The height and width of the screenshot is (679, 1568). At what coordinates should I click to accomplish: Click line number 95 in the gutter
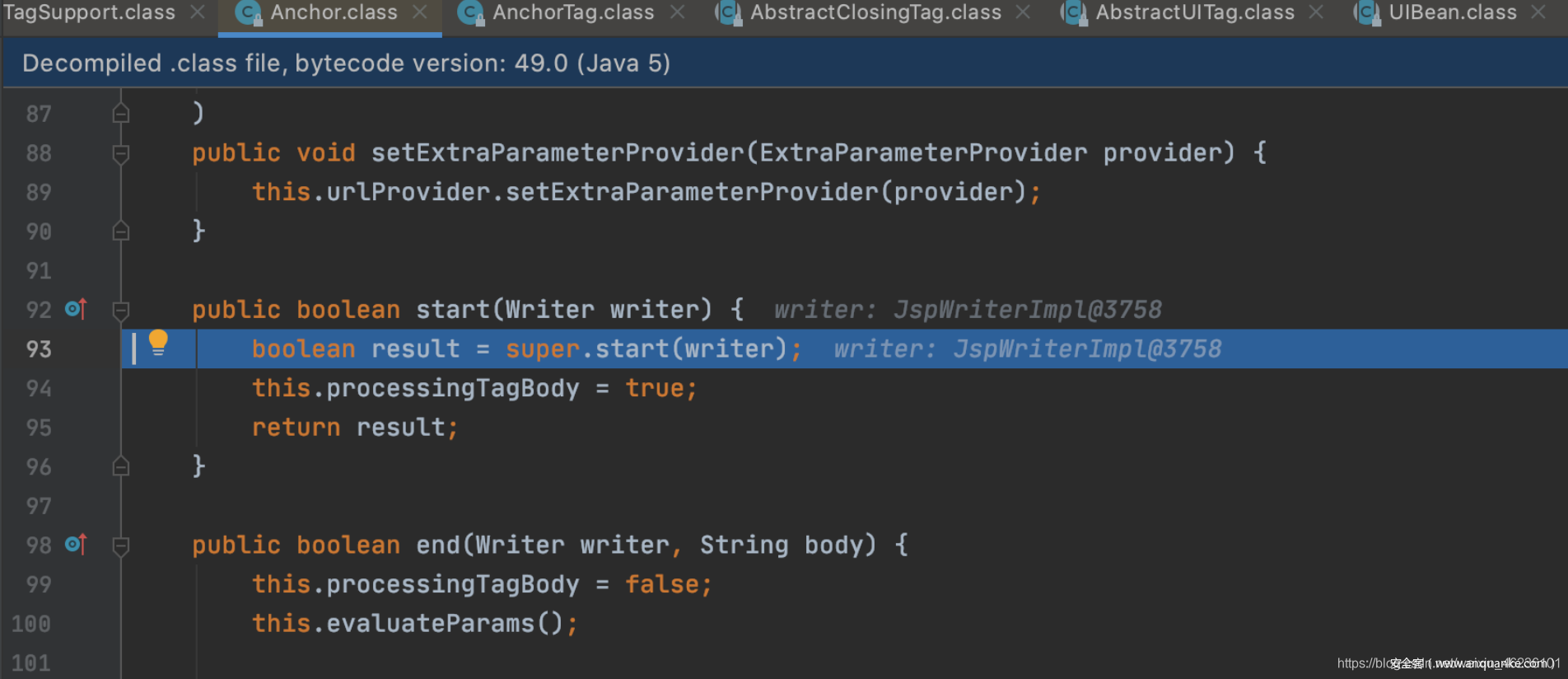[39, 428]
